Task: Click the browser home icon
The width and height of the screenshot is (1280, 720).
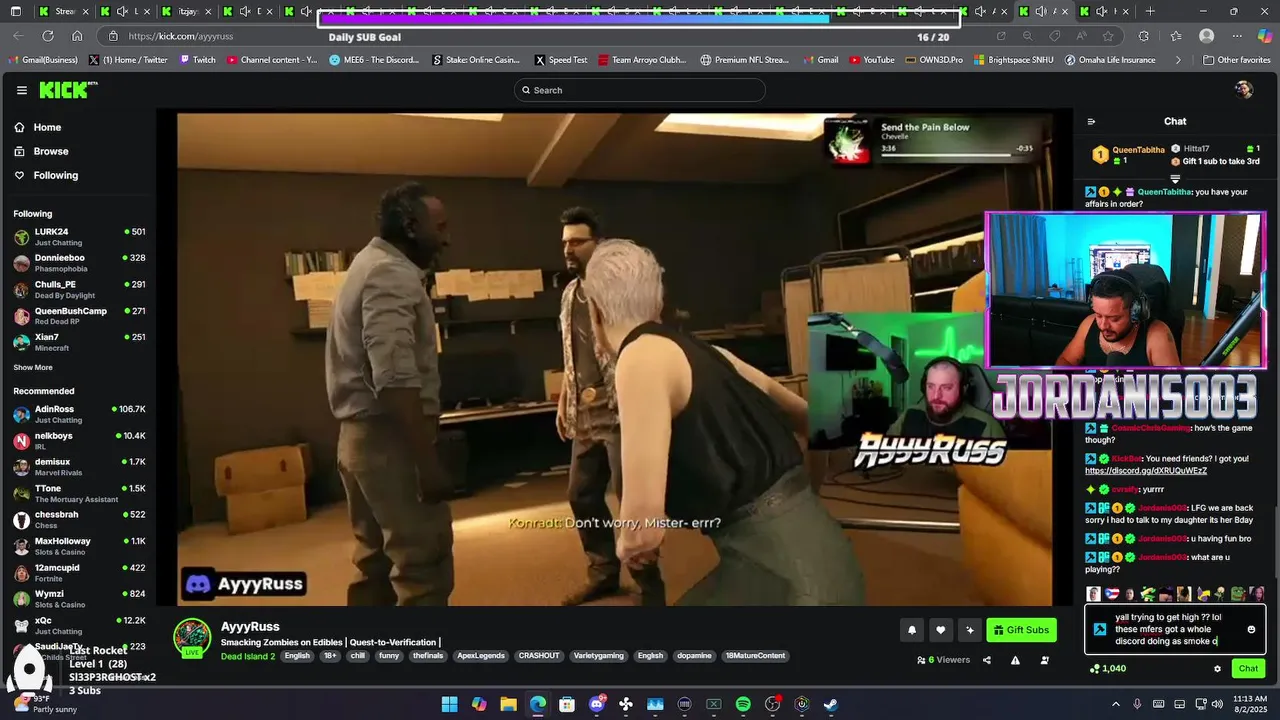Action: point(77,36)
